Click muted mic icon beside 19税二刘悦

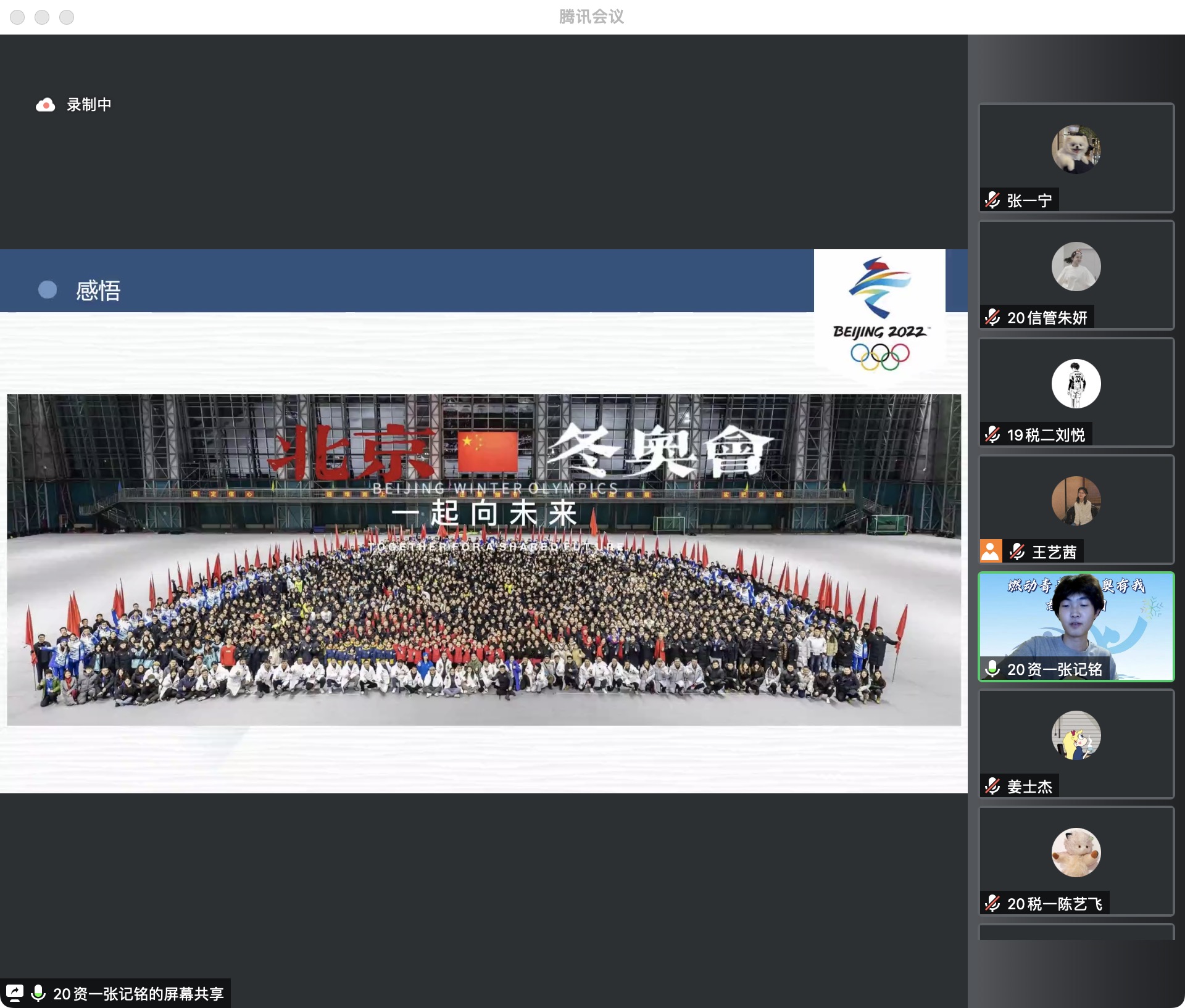tap(992, 434)
